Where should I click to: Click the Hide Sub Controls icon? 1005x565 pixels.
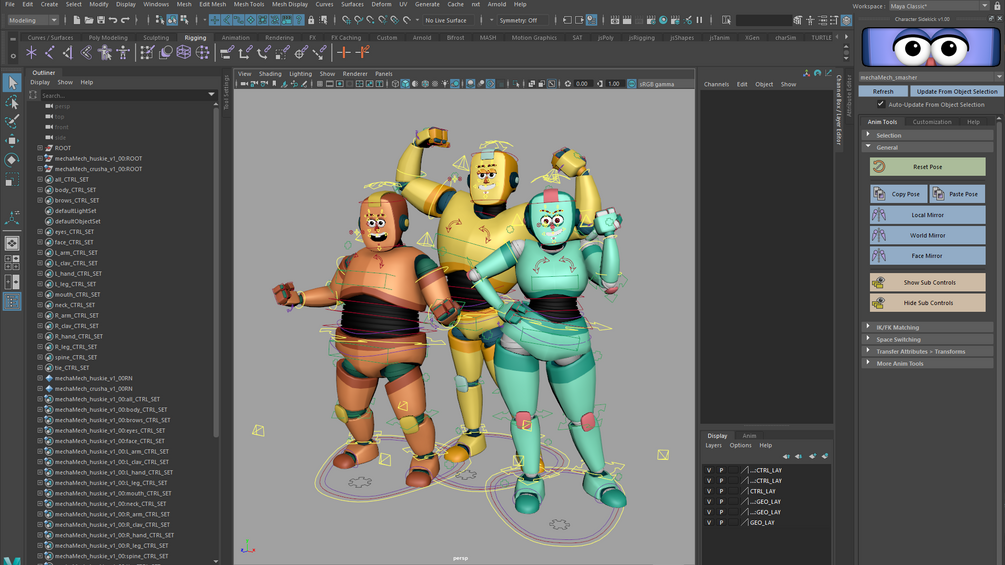click(879, 303)
